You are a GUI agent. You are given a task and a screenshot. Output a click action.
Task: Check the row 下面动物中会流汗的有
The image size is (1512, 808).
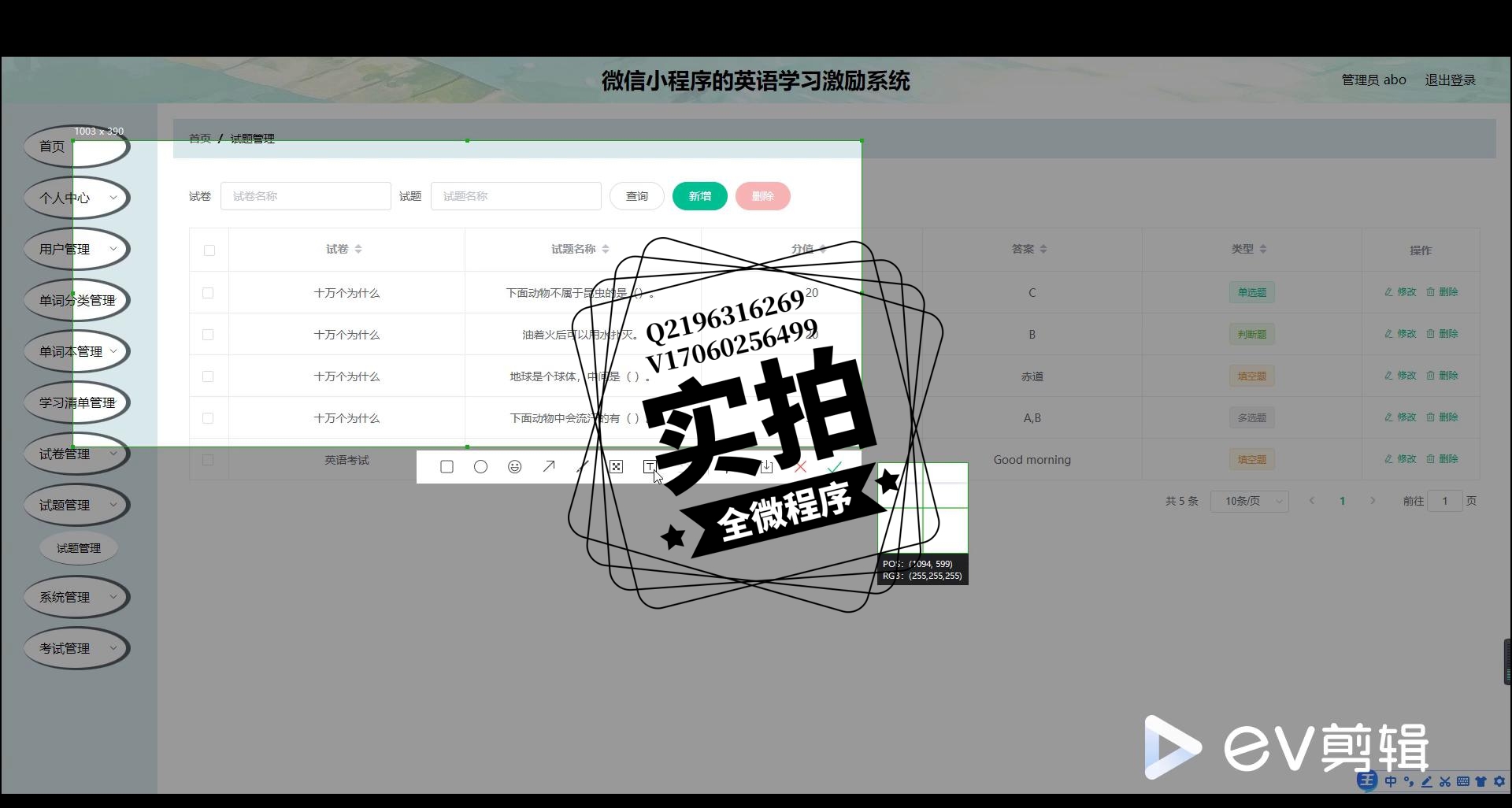click(208, 418)
